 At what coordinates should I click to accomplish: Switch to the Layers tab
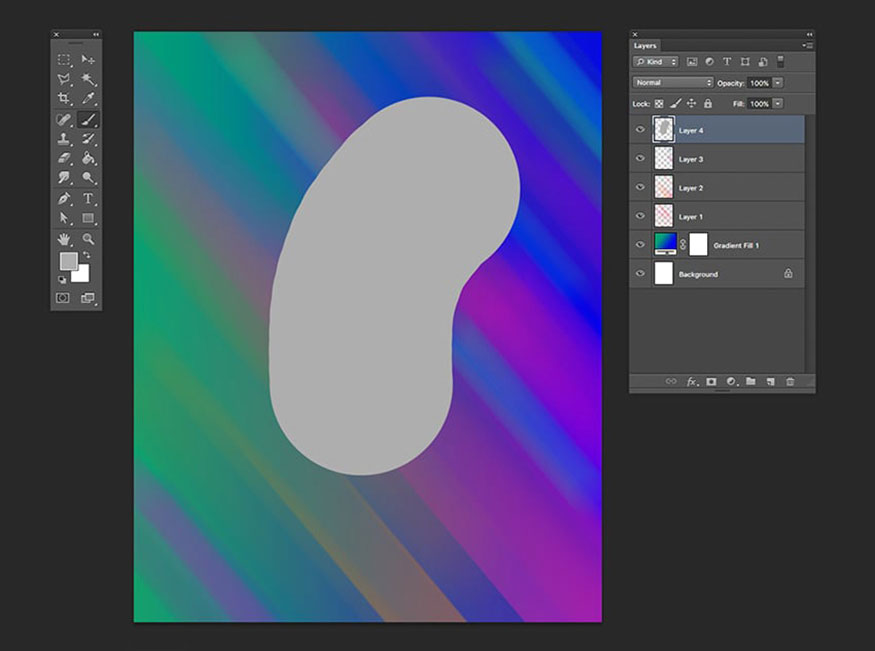click(645, 46)
